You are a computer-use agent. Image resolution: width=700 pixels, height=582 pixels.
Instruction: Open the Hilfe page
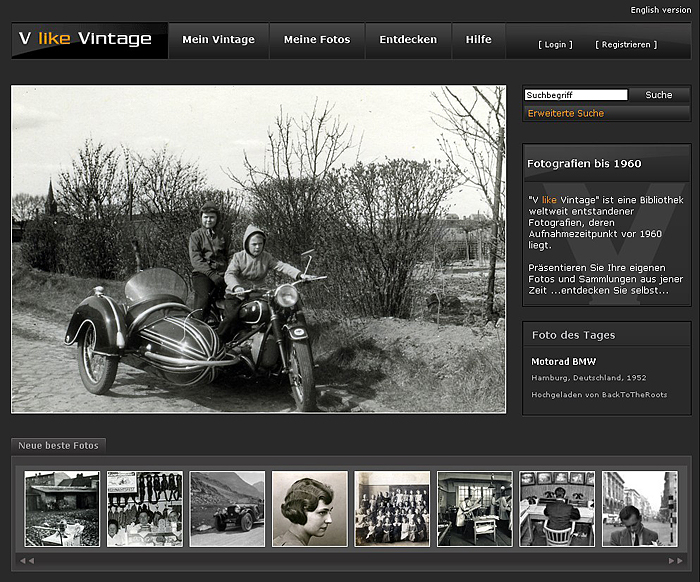coord(478,40)
